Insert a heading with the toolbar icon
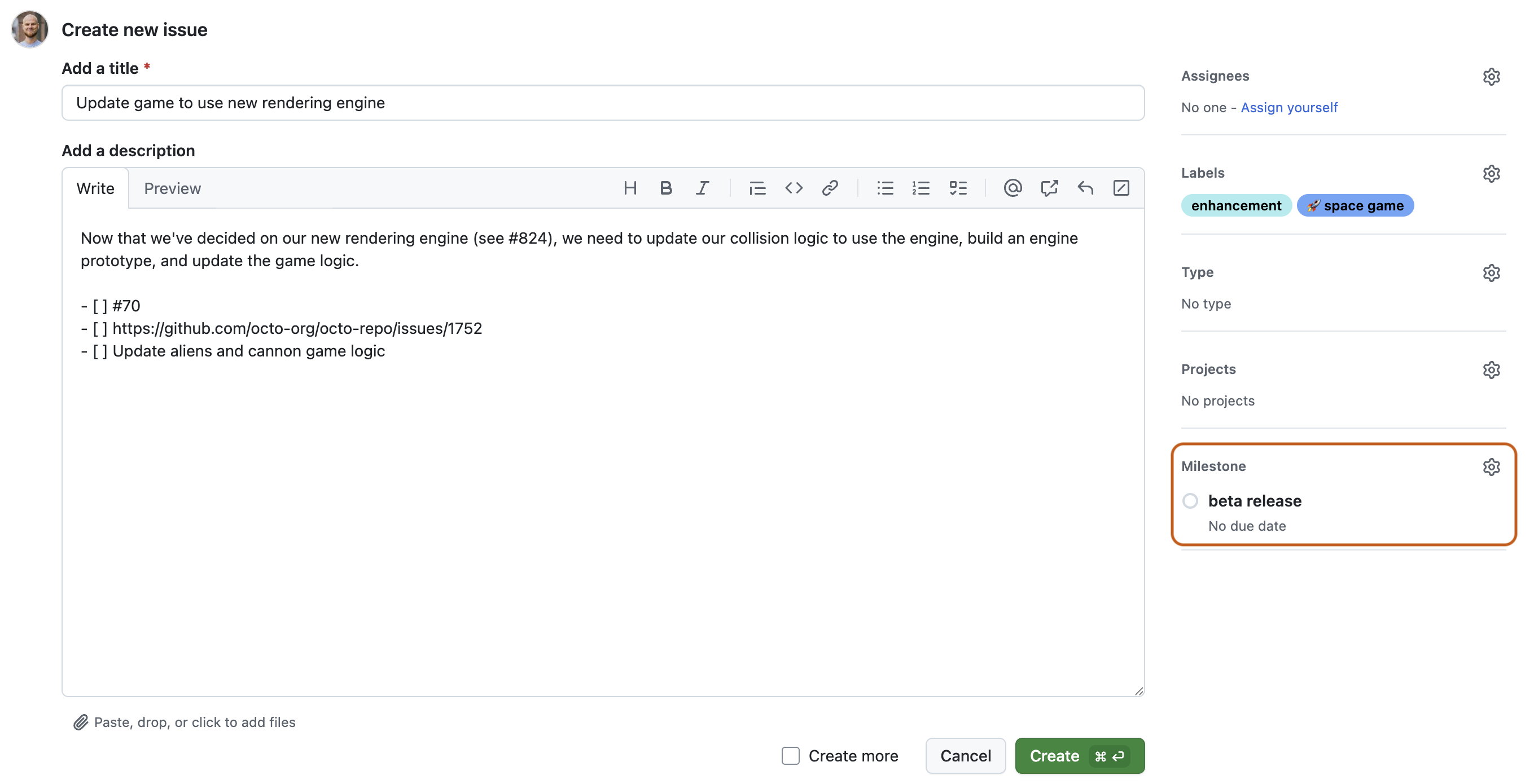Screen dimensions: 1534x784 (x=630, y=188)
